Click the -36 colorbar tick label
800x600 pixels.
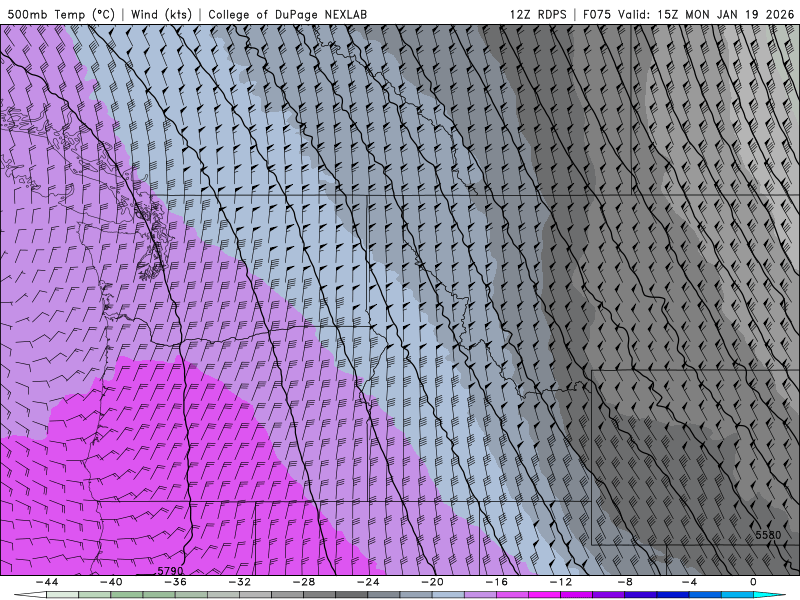(x=175, y=582)
